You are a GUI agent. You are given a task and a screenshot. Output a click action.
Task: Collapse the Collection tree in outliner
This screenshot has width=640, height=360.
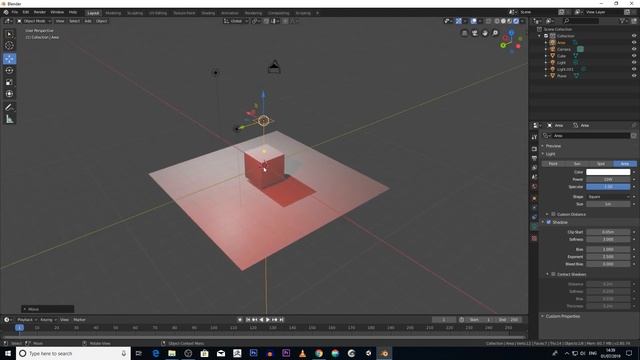pos(540,36)
